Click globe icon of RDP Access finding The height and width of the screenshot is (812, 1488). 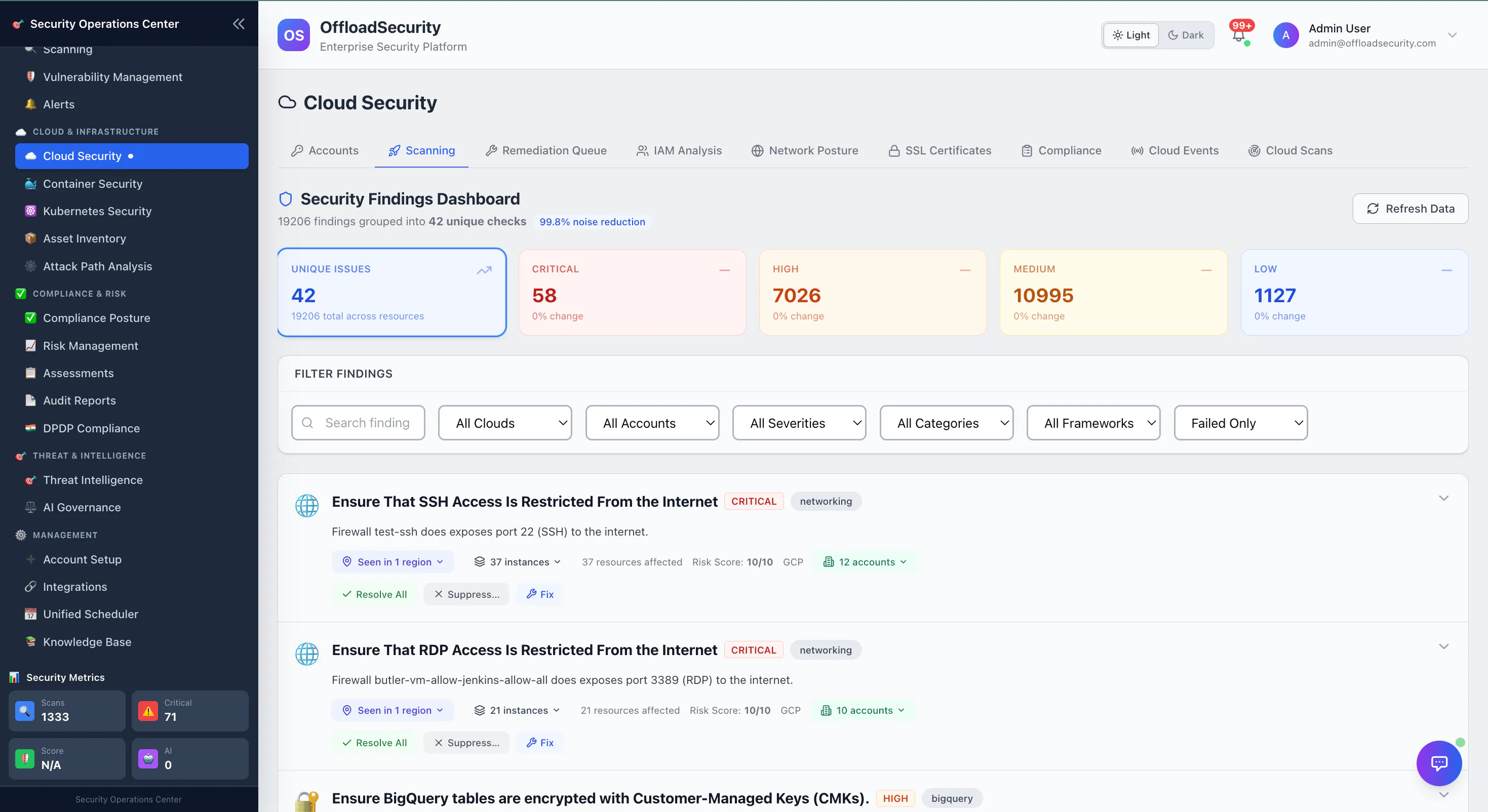307,654
